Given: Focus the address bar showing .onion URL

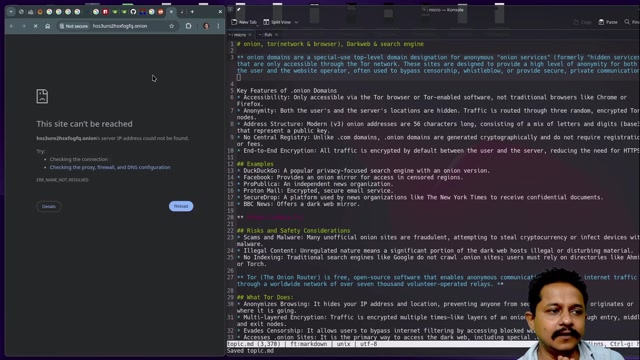Looking at the screenshot, I should click(x=120, y=26).
